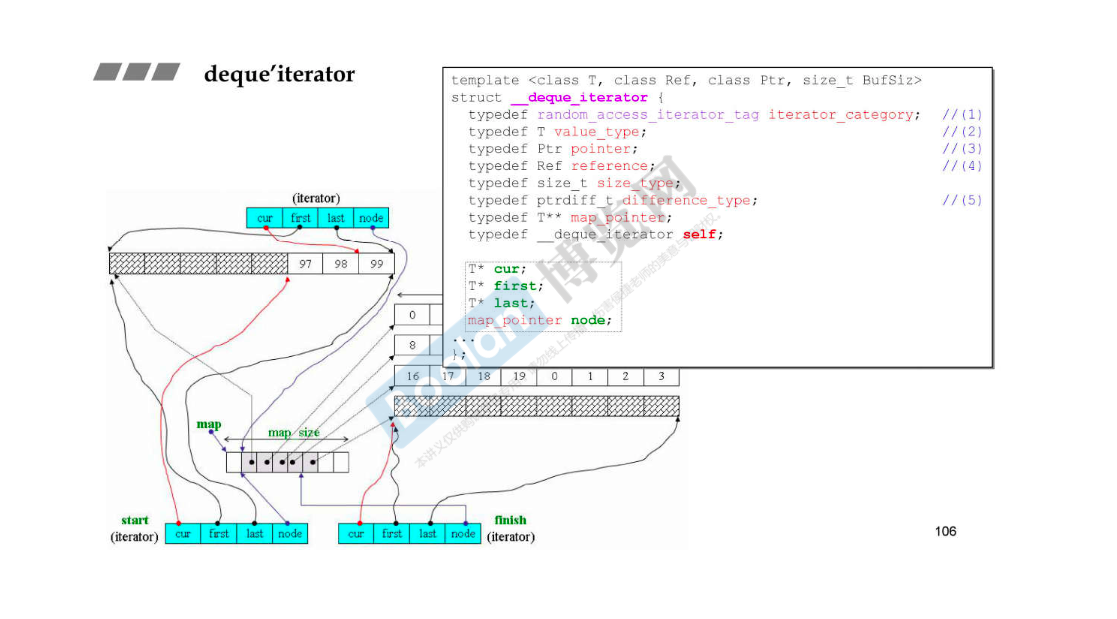Click the red "reference" typedef name

pyautogui.click(x=609, y=166)
